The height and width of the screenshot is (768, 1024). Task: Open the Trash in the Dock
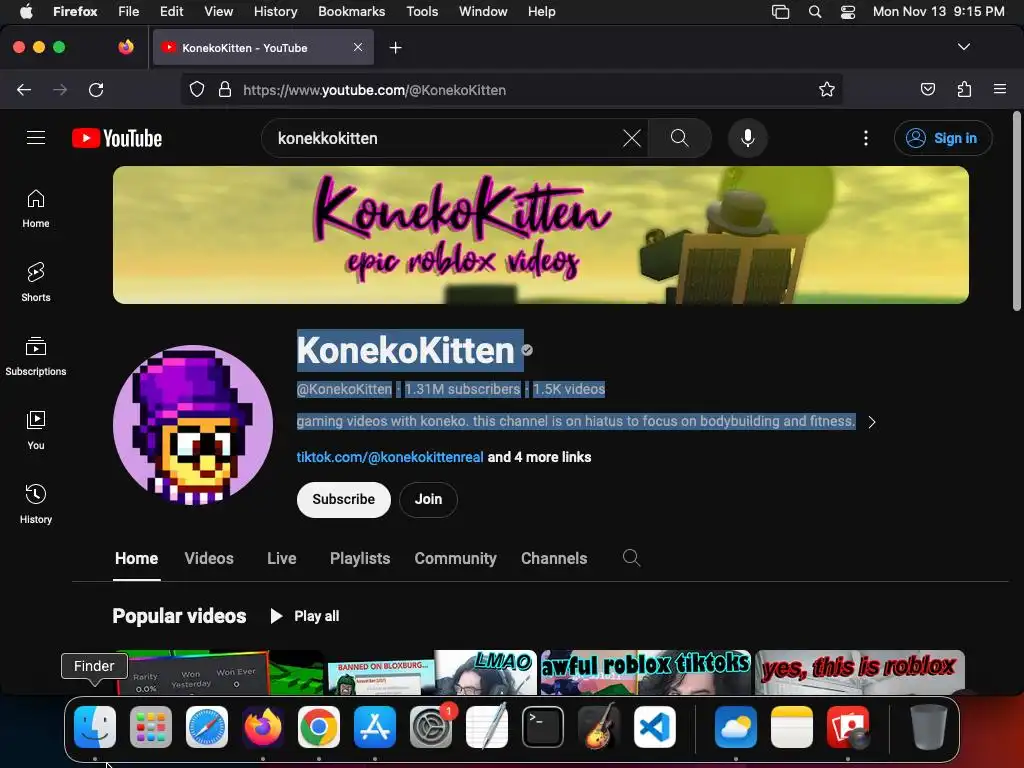[x=927, y=726]
